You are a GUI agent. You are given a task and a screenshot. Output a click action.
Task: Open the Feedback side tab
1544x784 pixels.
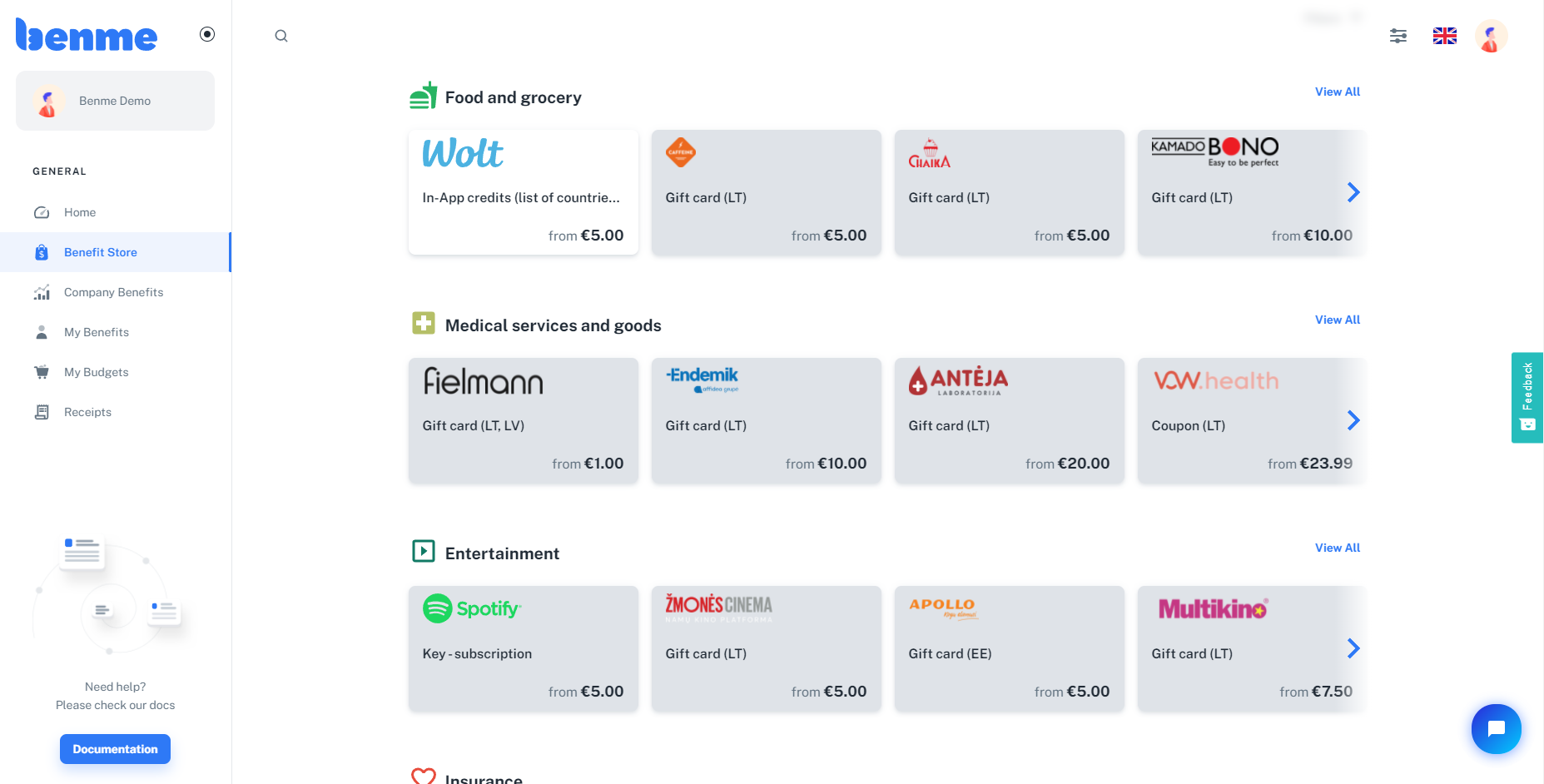point(1527,398)
